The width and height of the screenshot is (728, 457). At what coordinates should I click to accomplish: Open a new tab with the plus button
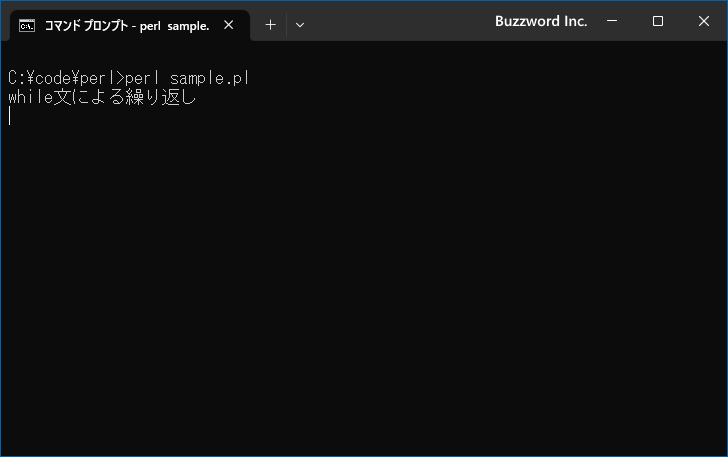pos(270,25)
